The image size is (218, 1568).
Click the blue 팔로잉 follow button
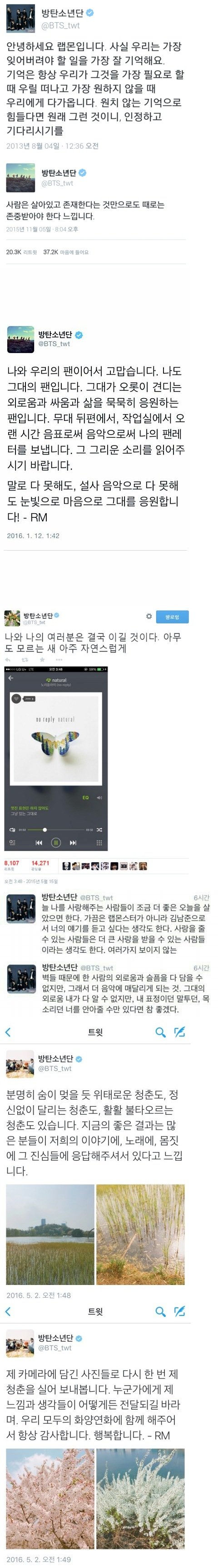click(x=173, y=617)
